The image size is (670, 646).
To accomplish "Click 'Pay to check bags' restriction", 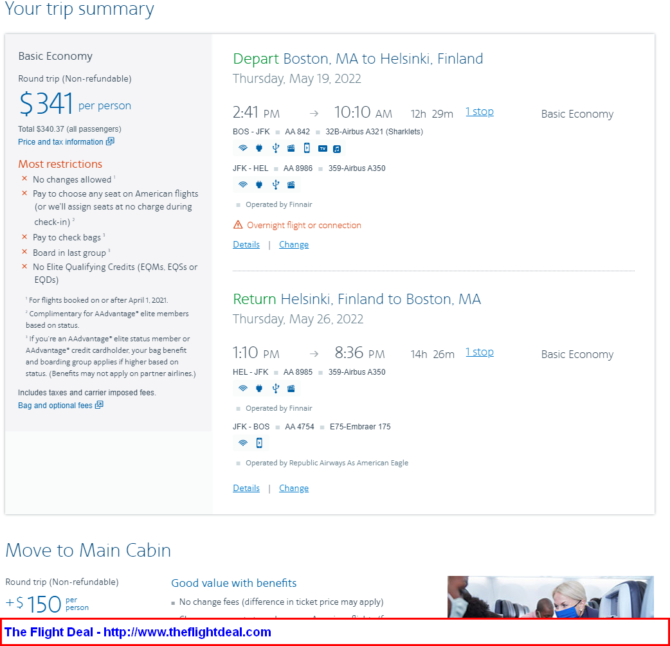I will pyautogui.click(x=67, y=238).
